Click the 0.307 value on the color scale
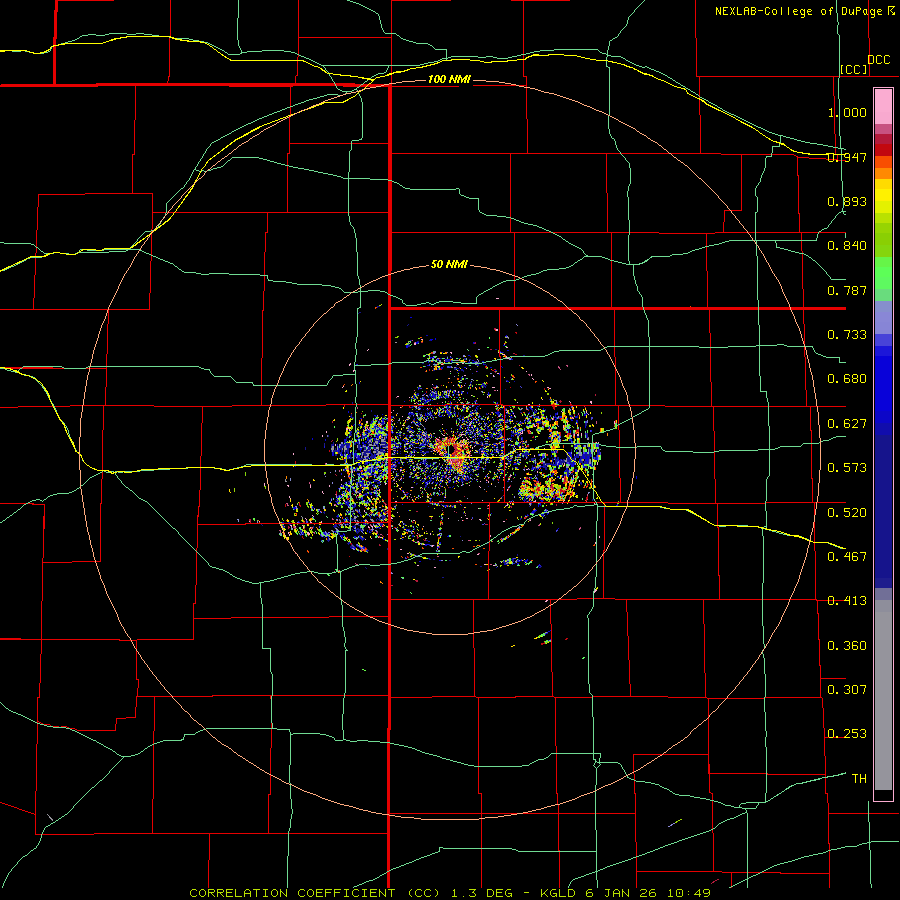The width and height of the screenshot is (900, 900). point(847,689)
